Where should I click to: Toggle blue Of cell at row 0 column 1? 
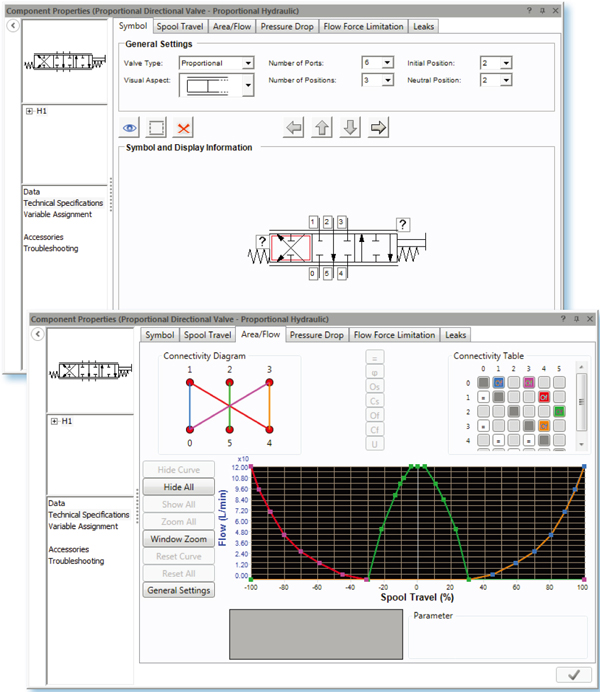pyautogui.click(x=499, y=382)
